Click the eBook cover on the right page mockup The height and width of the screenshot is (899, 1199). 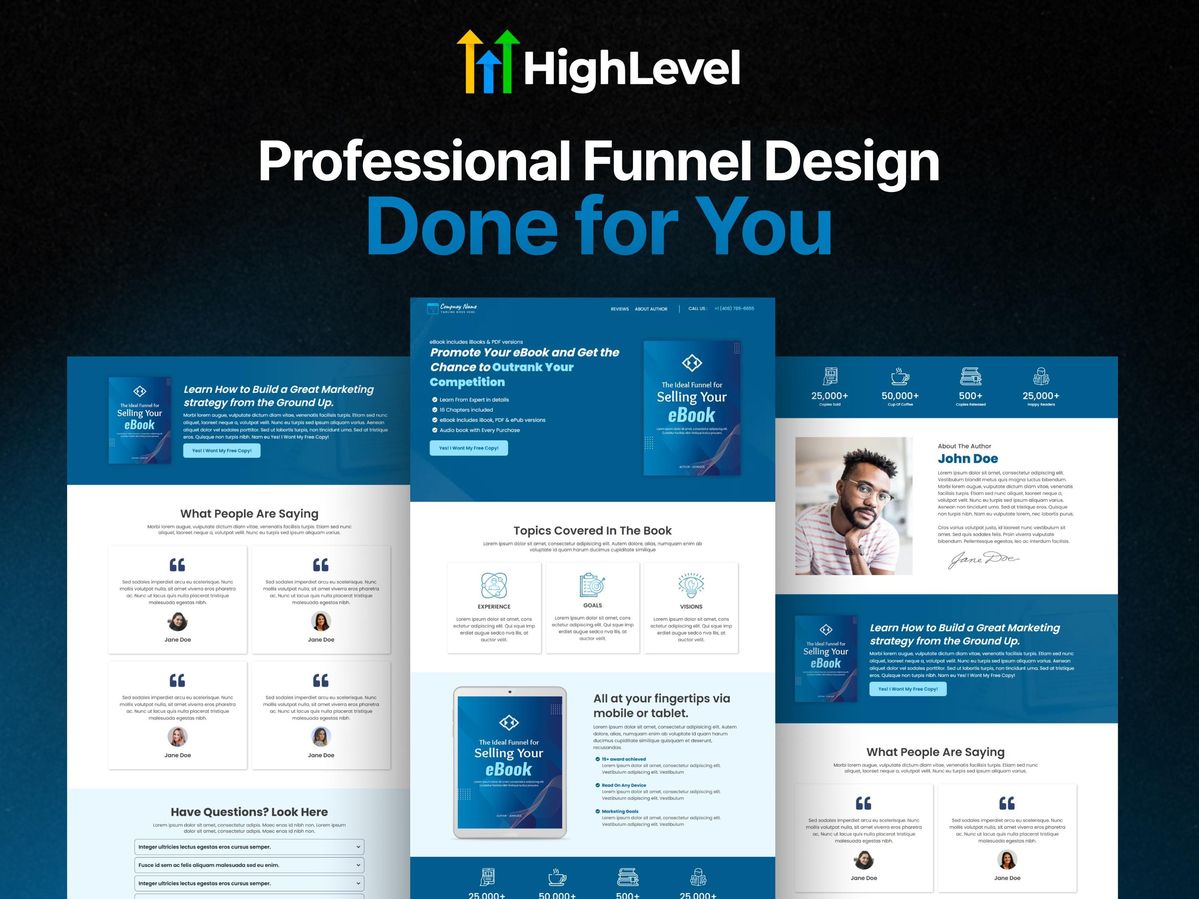click(x=826, y=659)
